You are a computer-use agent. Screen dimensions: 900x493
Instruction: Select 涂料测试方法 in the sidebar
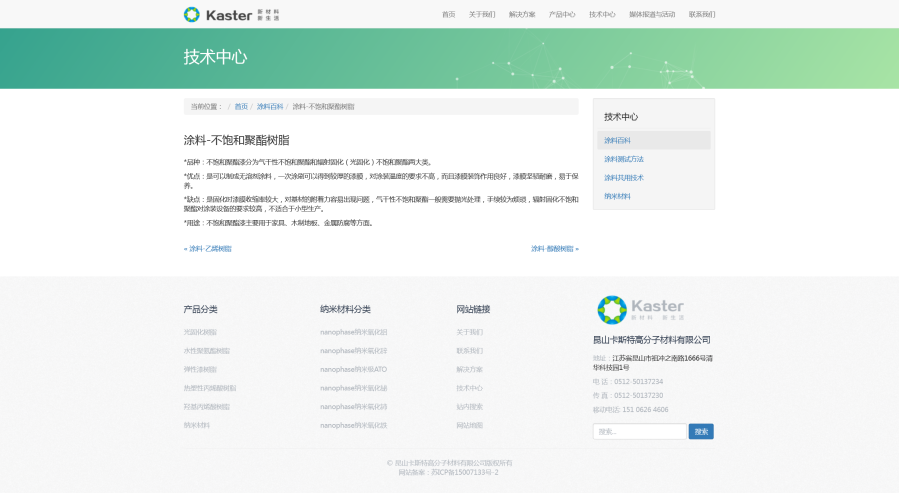coord(624,159)
